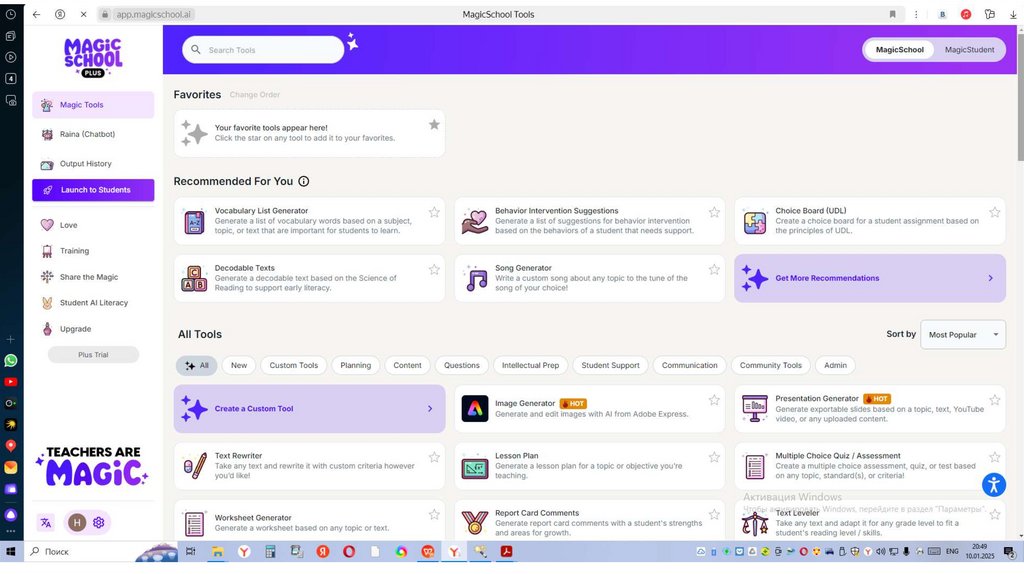
Task: Filter tools by Planning category
Action: (x=355, y=366)
